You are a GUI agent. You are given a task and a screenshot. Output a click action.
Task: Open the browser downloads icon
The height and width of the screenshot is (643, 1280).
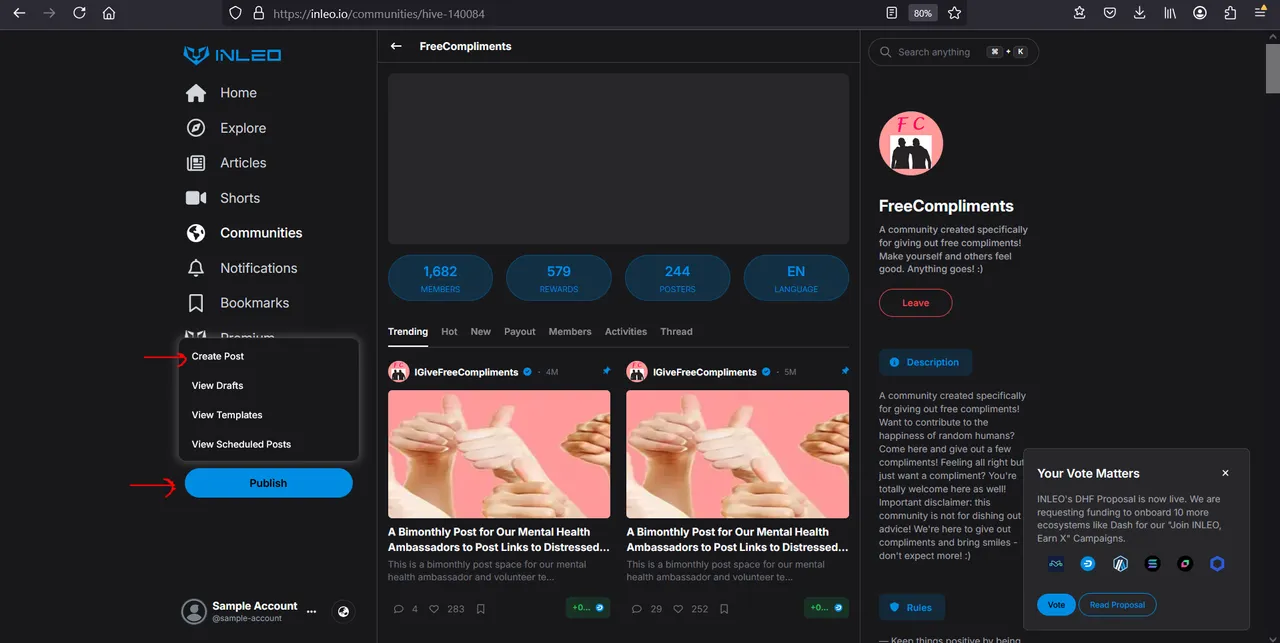point(1140,13)
